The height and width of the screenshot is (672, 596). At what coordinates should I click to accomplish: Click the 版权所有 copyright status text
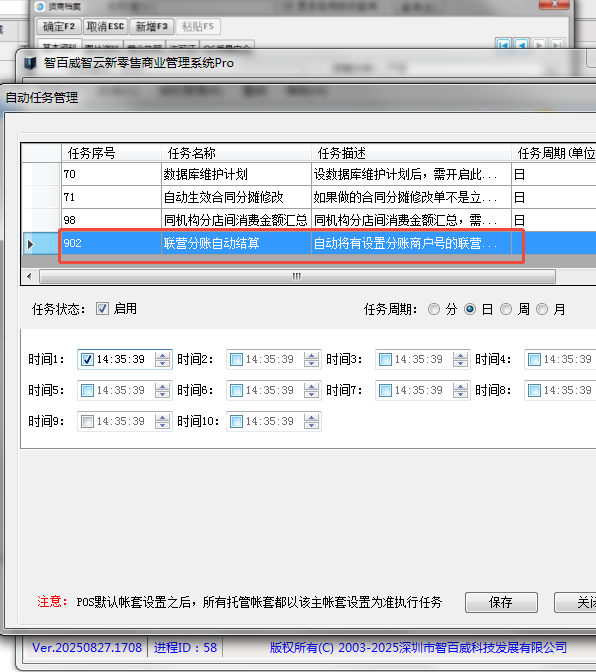click(x=418, y=647)
